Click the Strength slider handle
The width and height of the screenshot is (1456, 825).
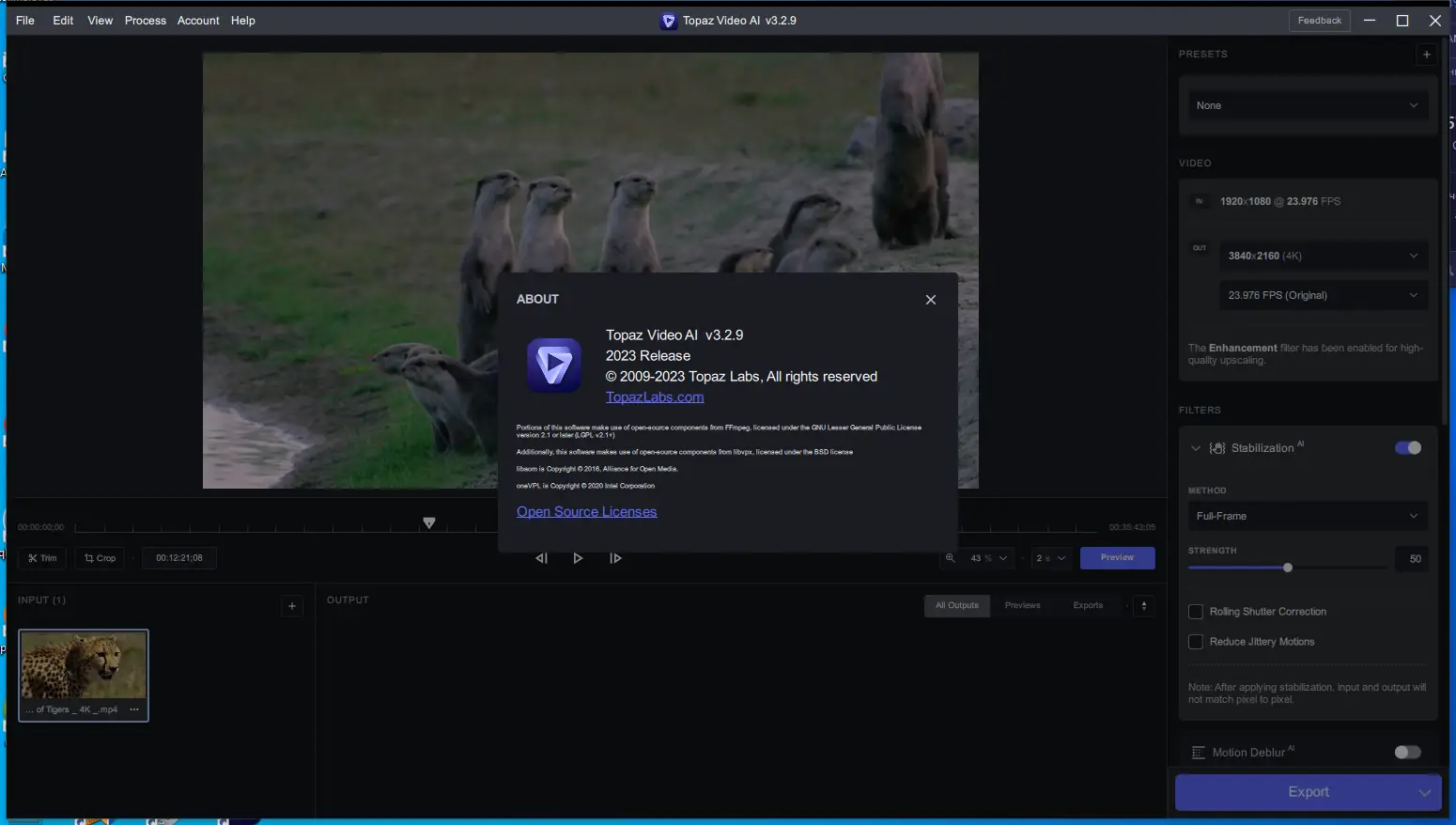pyautogui.click(x=1288, y=568)
